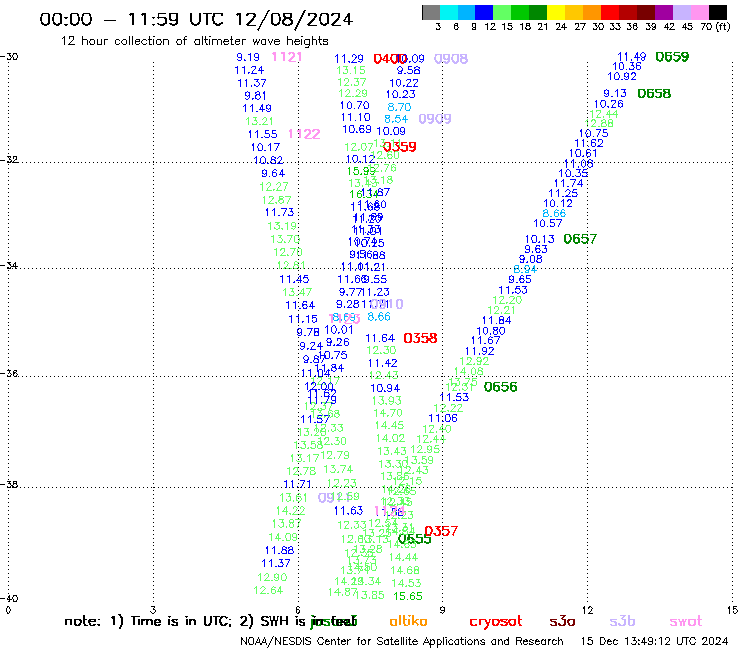Click the wave height value 11.92
This screenshot has height=650, width=740.
(x=479, y=351)
